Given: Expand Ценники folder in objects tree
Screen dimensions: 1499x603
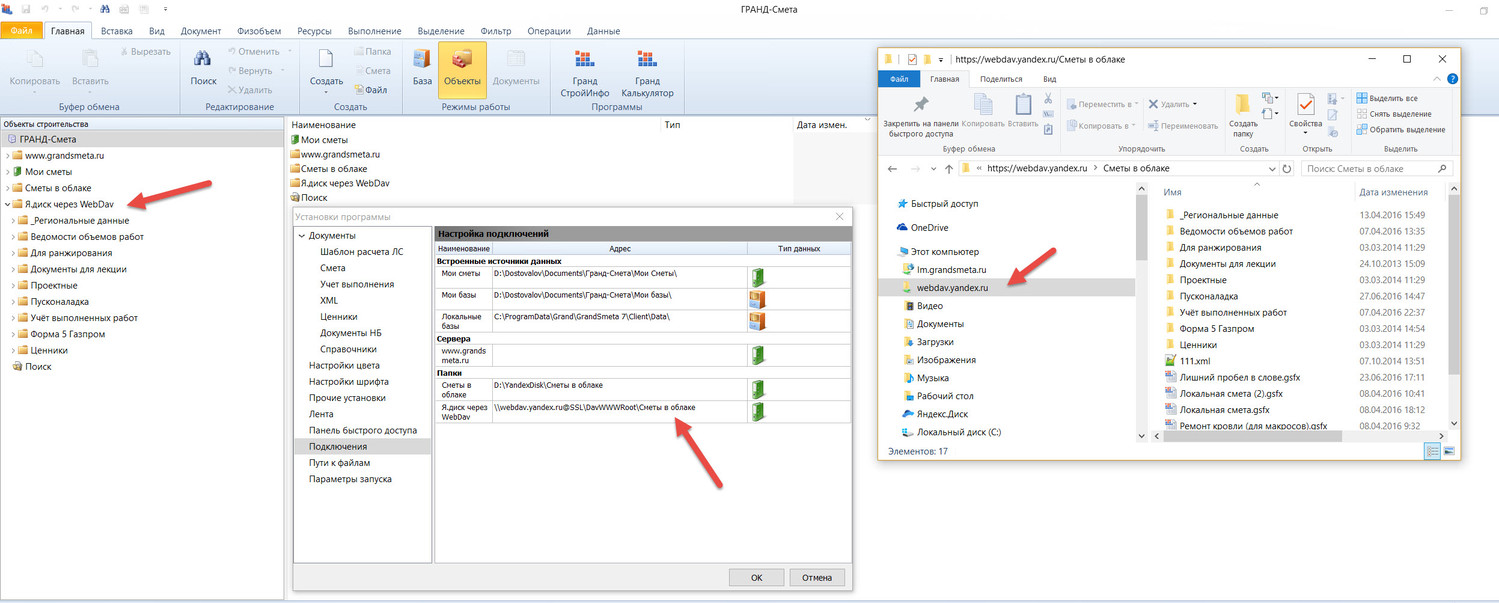Looking at the screenshot, I should [x=13, y=350].
